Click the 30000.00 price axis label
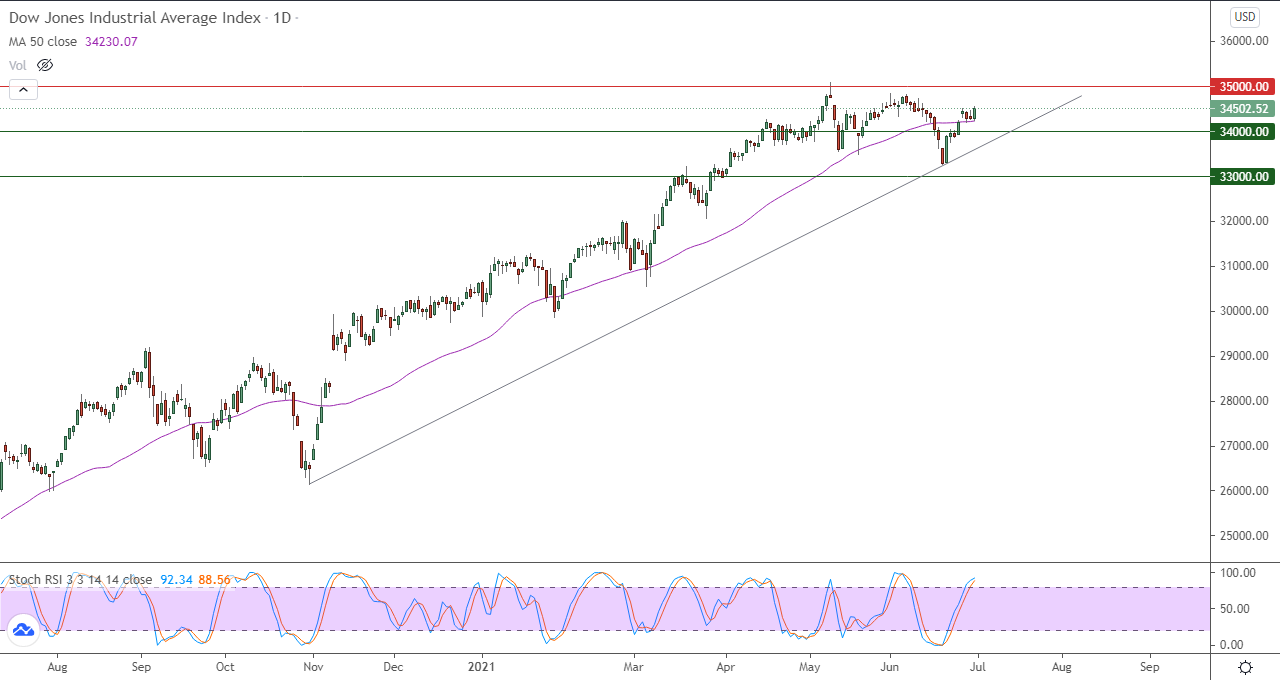The image size is (1280, 680). point(1242,311)
